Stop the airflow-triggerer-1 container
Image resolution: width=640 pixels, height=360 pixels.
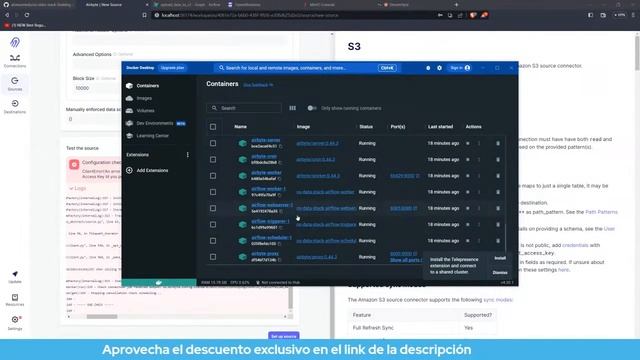click(x=468, y=224)
